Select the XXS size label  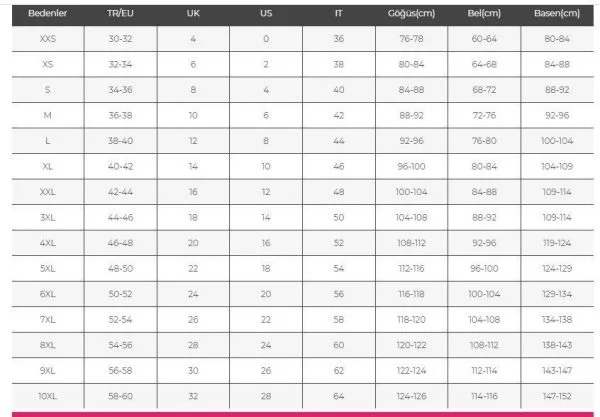tap(47, 37)
